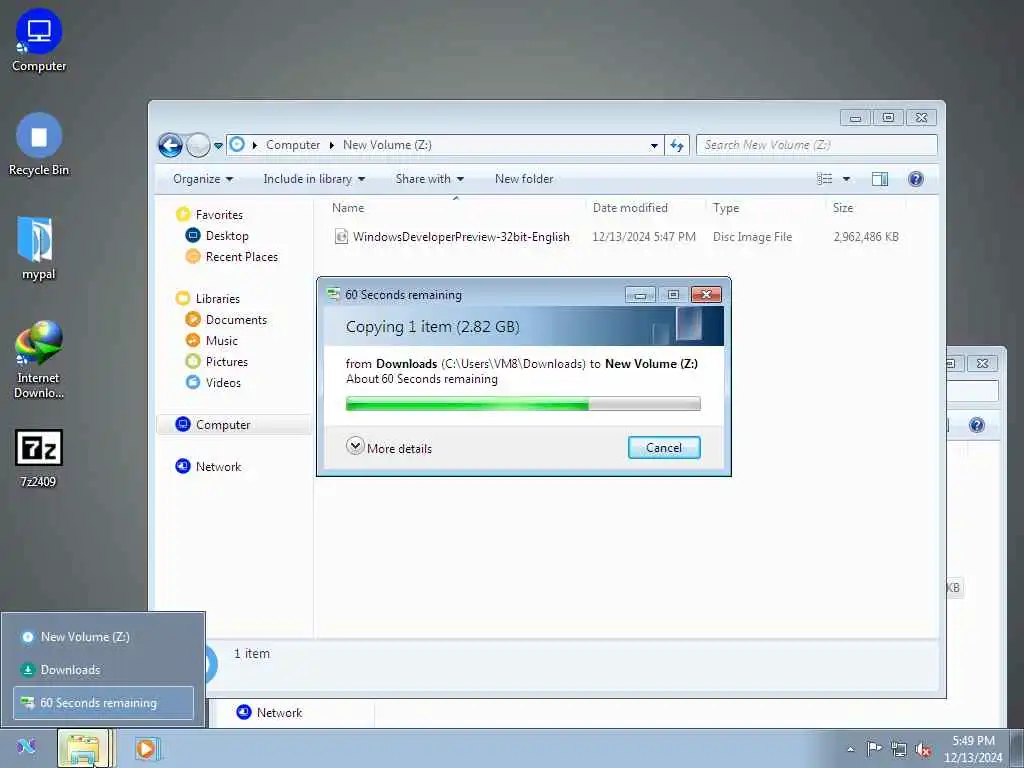The image size is (1024, 768).
Task: Select the Internet Download Manager desktop icon
Action: tap(39, 360)
